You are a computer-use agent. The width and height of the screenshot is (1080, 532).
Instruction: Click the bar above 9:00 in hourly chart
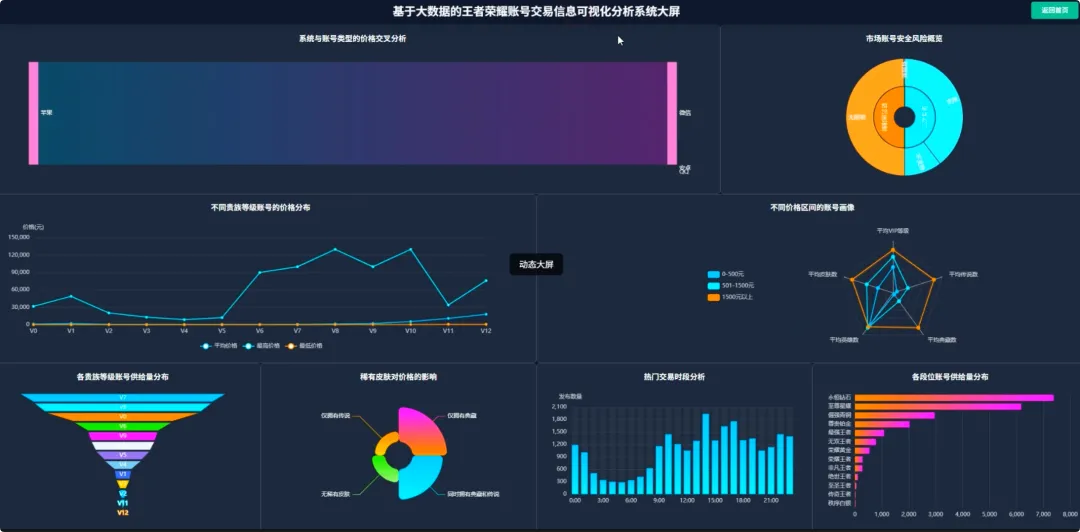point(659,470)
